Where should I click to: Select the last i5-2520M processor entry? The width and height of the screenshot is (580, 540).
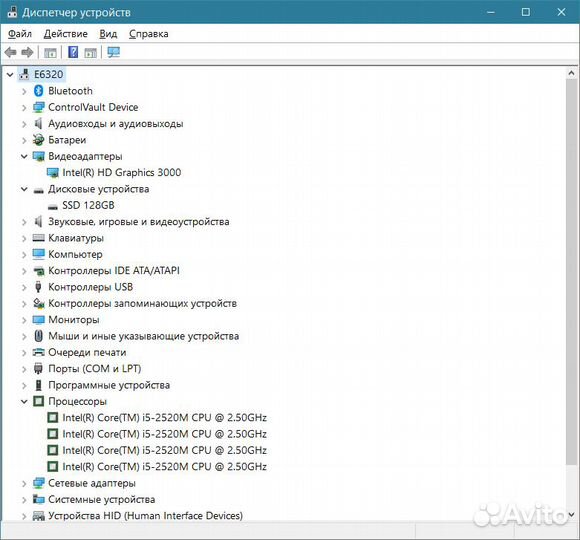click(x=164, y=466)
